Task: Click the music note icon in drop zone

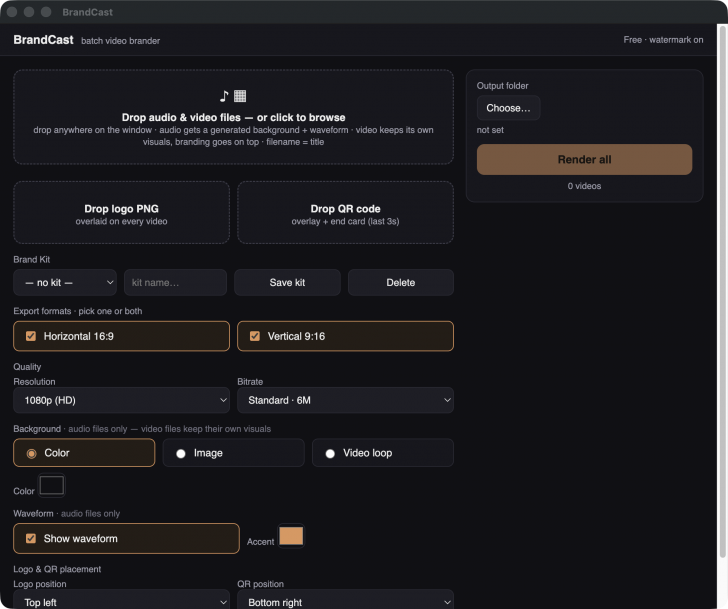Action: pyautogui.click(x=224, y=96)
